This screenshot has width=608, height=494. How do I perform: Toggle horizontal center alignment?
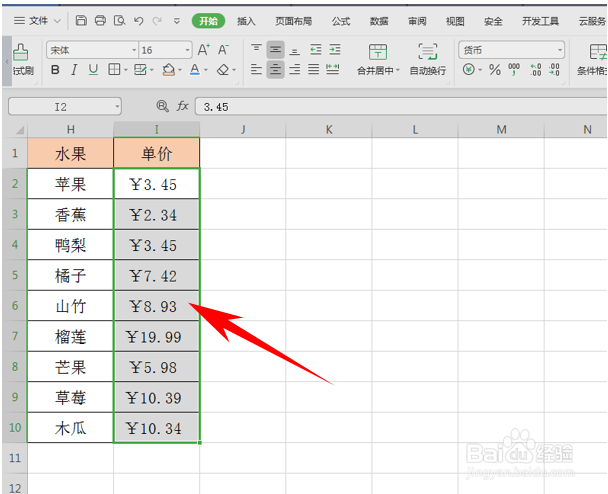(275, 70)
